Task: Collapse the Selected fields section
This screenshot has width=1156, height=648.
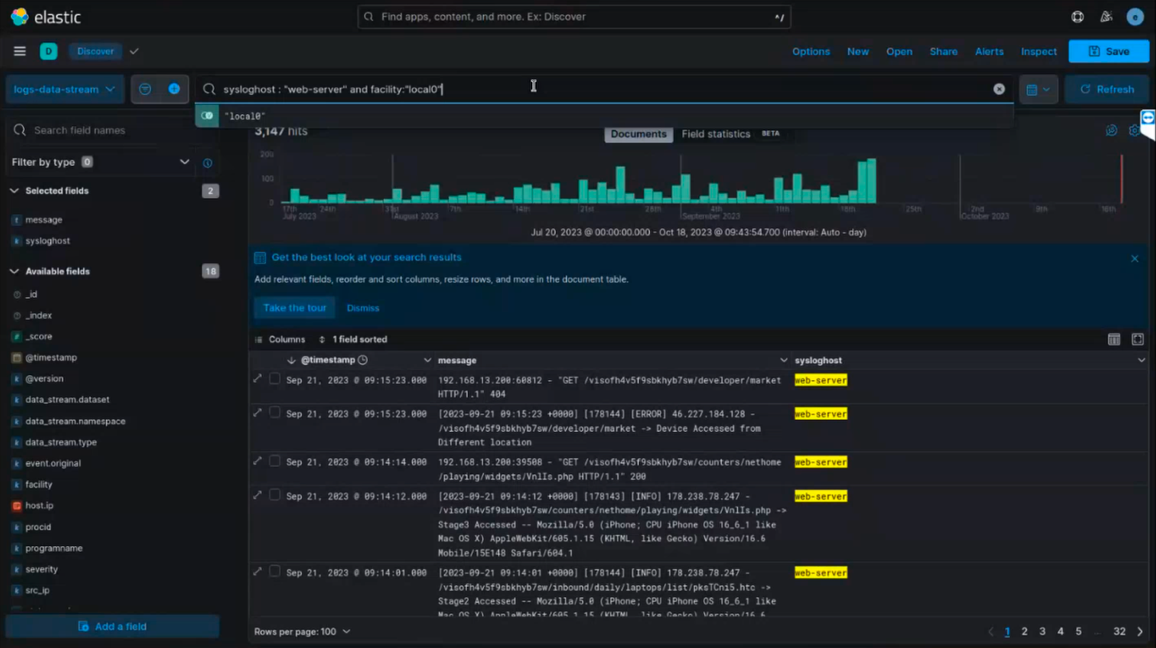Action: [x=14, y=191]
